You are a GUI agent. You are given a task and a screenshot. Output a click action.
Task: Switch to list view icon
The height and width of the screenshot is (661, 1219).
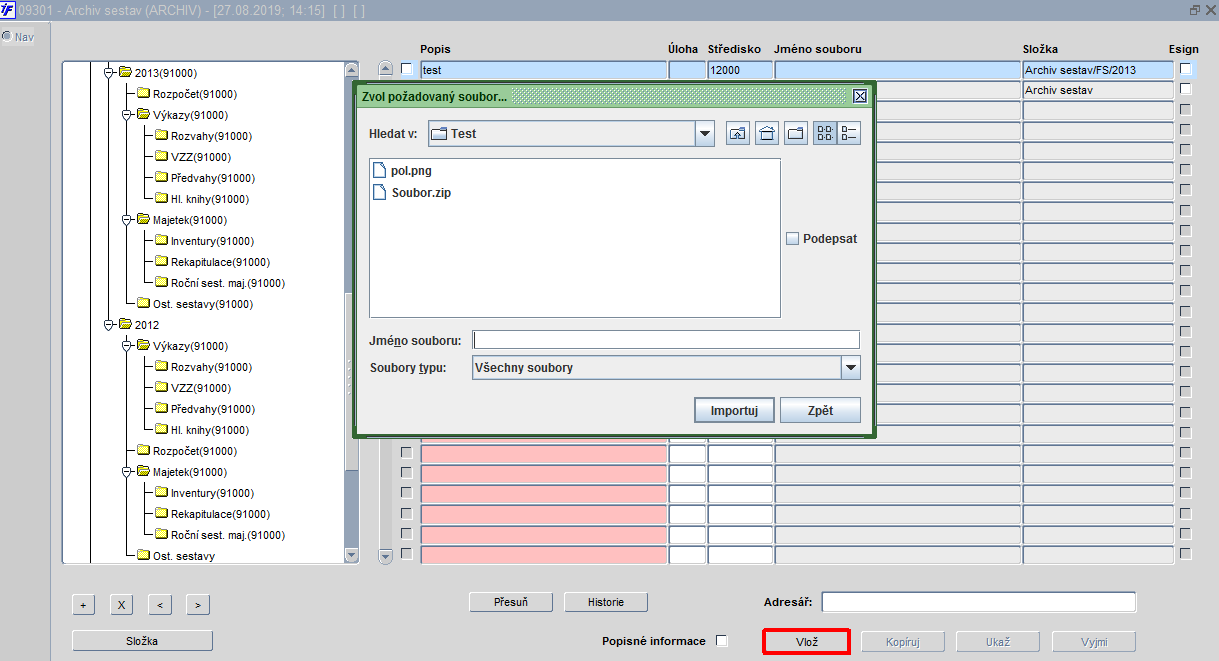click(x=825, y=133)
